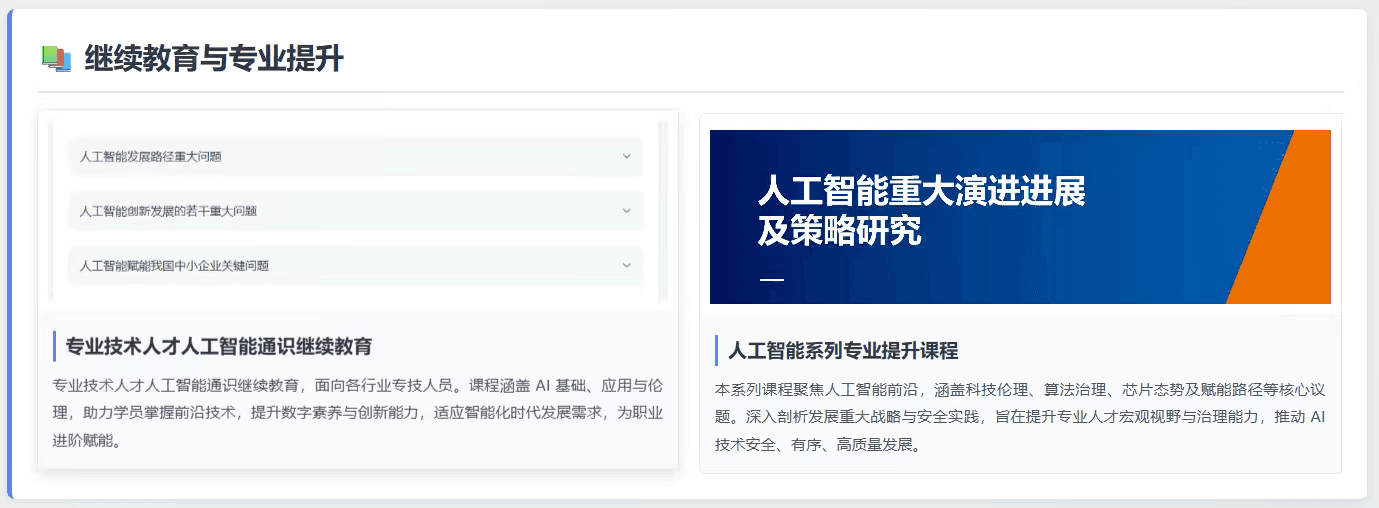Image resolution: width=1379 pixels, height=508 pixels.
Task: Expand the 人工智能发展路径重大问题 chevron
Action: [x=627, y=156]
